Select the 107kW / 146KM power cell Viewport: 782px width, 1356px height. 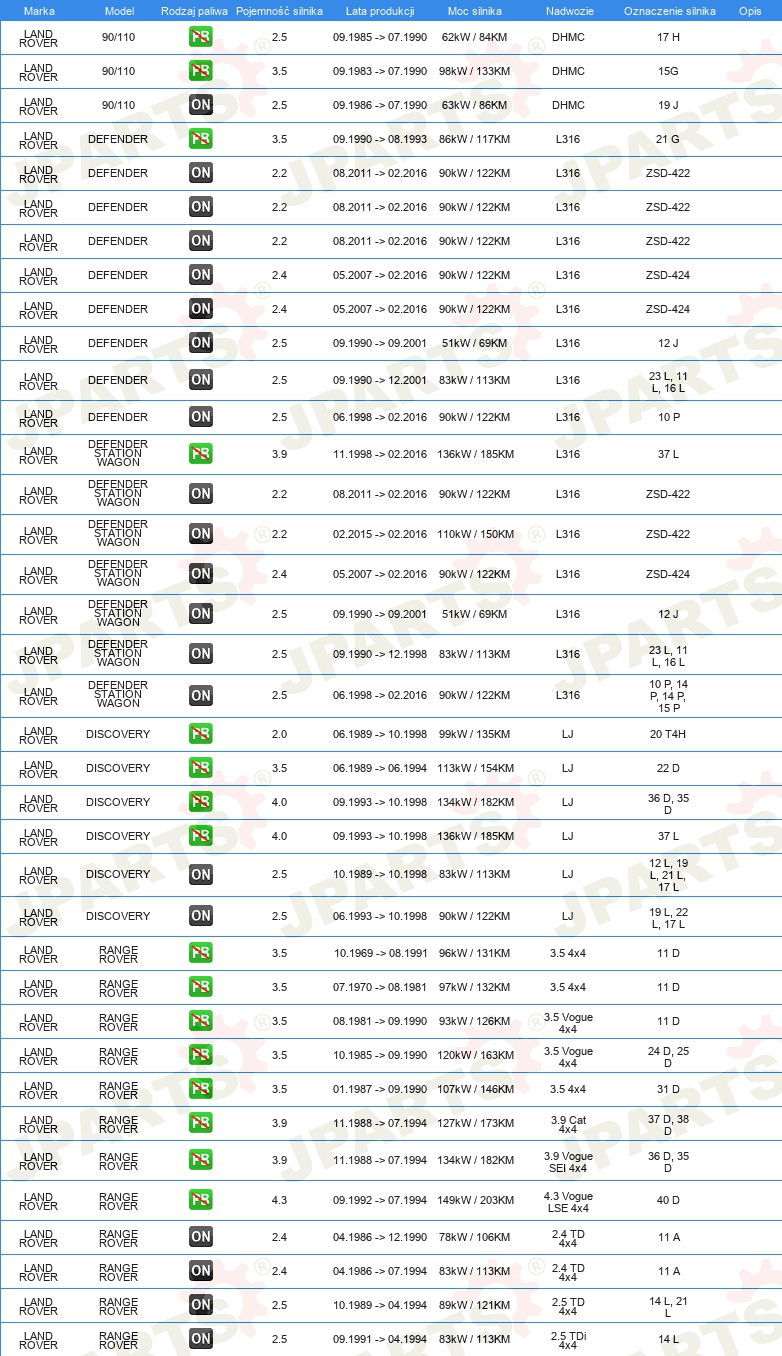pos(475,1089)
